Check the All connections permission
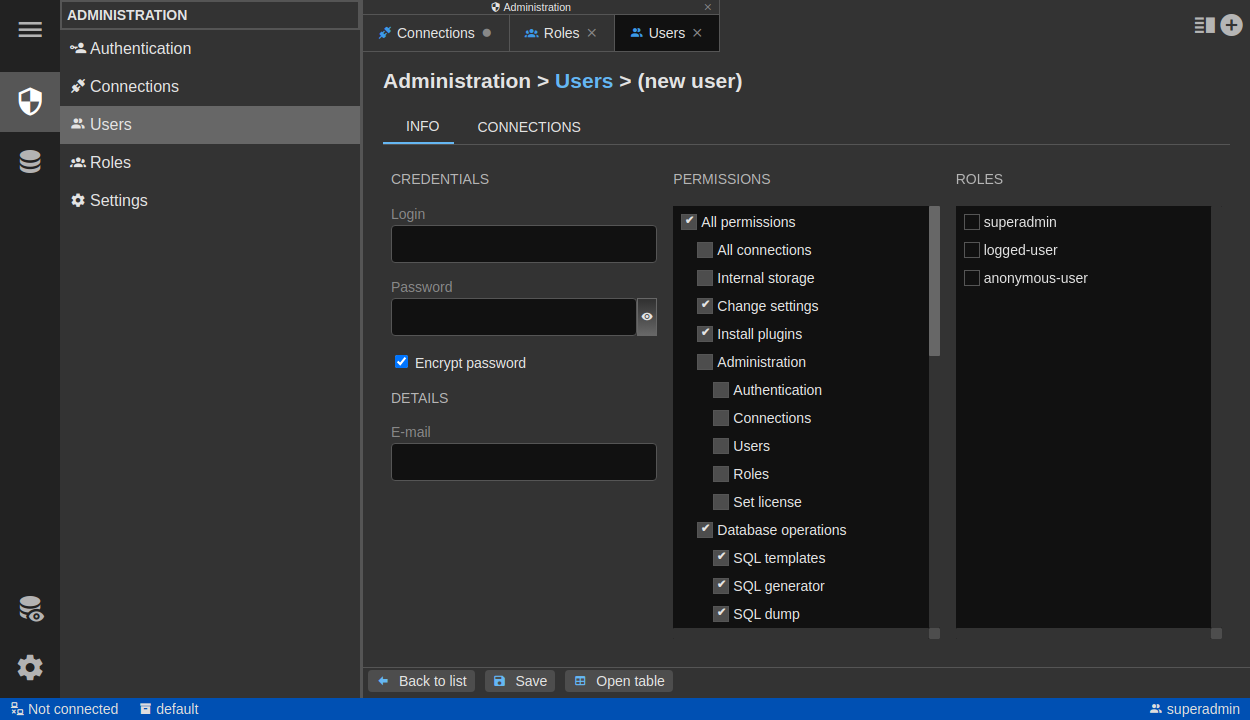 705,250
